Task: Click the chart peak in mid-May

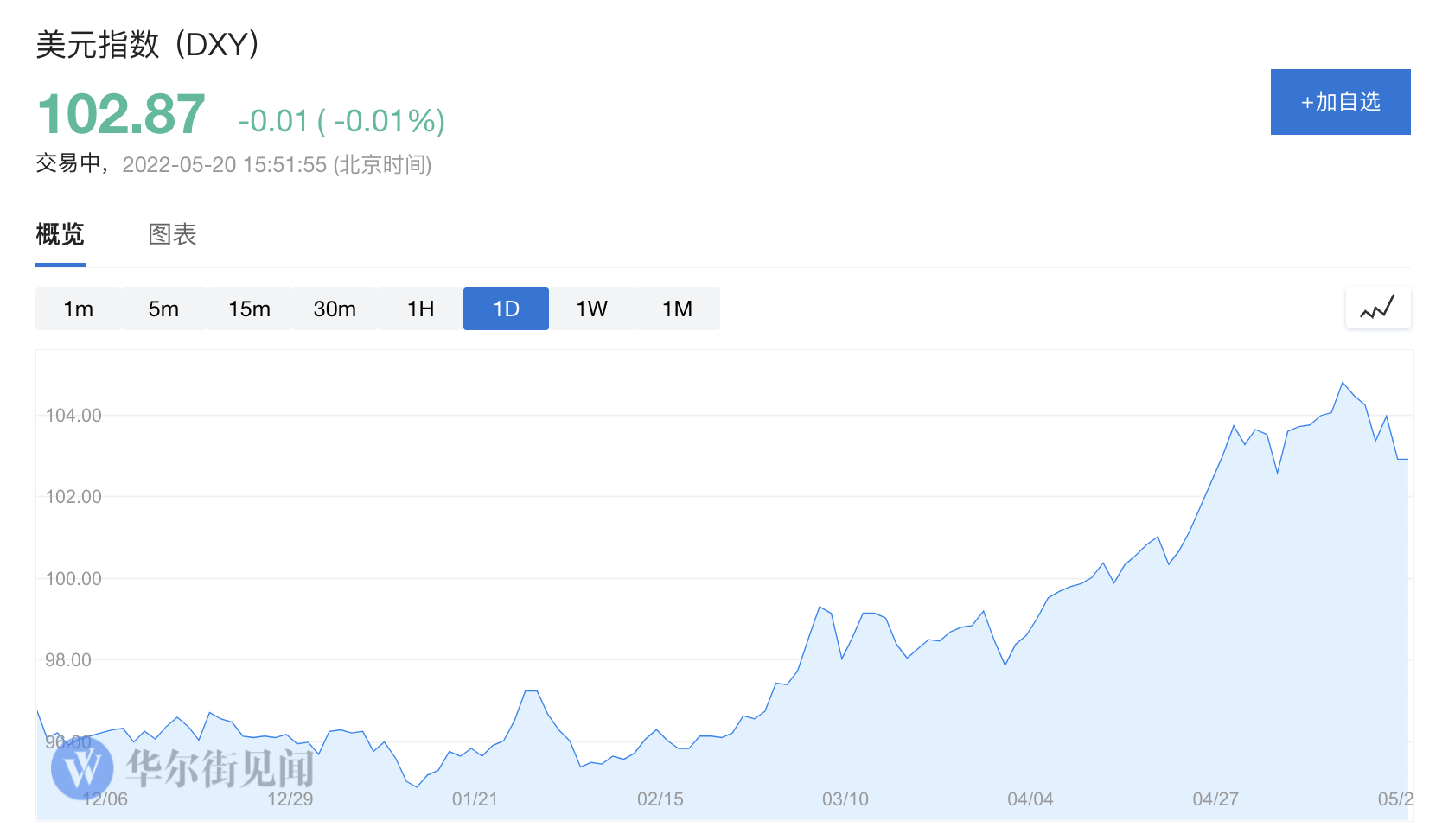Action: (1343, 383)
